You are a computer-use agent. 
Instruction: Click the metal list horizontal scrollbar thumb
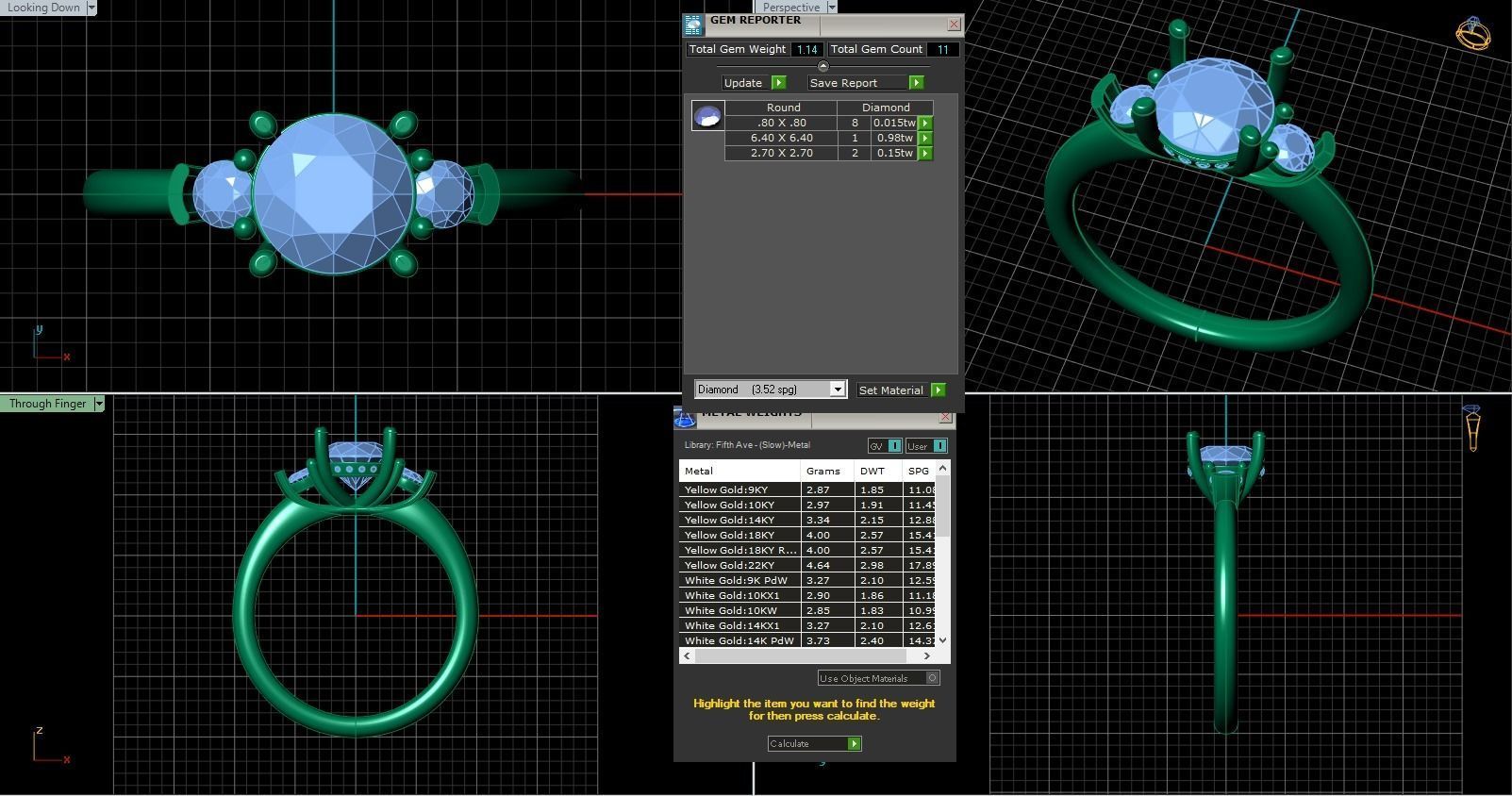[x=800, y=655]
